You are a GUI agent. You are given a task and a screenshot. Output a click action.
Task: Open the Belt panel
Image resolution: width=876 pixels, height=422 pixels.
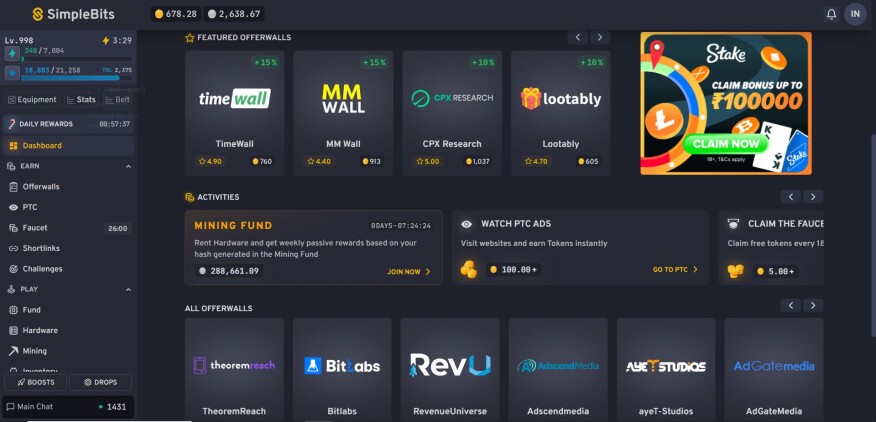[117, 99]
